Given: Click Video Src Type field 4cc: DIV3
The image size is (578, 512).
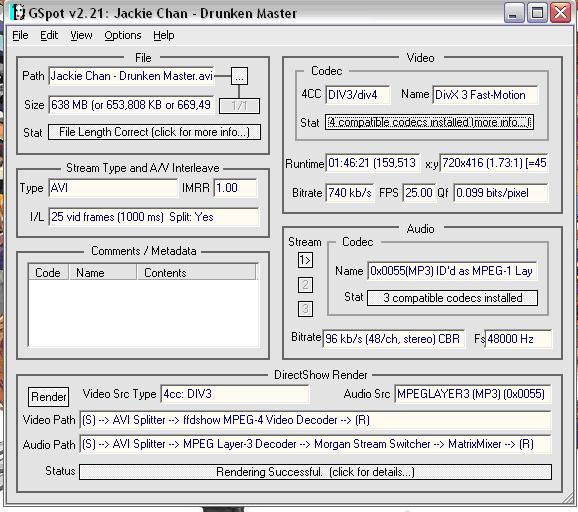Looking at the screenshot, I should tap(235, 394).
